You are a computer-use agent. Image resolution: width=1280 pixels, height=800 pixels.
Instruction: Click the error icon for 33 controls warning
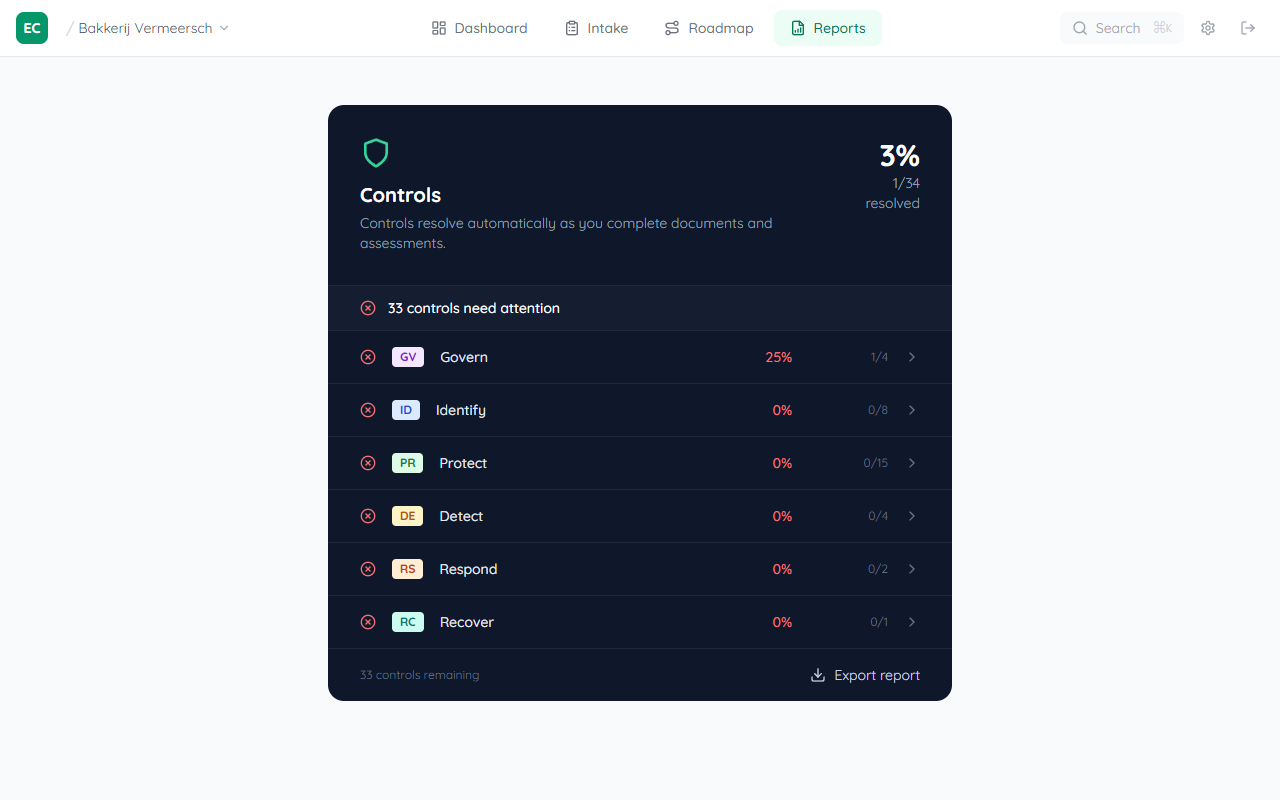coord(368,308)
